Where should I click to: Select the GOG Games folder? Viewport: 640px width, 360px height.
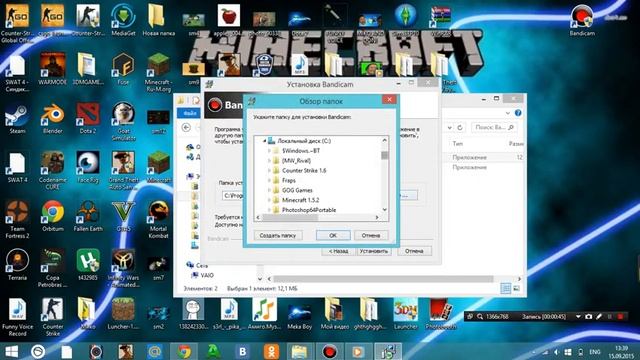coord(297,190)
